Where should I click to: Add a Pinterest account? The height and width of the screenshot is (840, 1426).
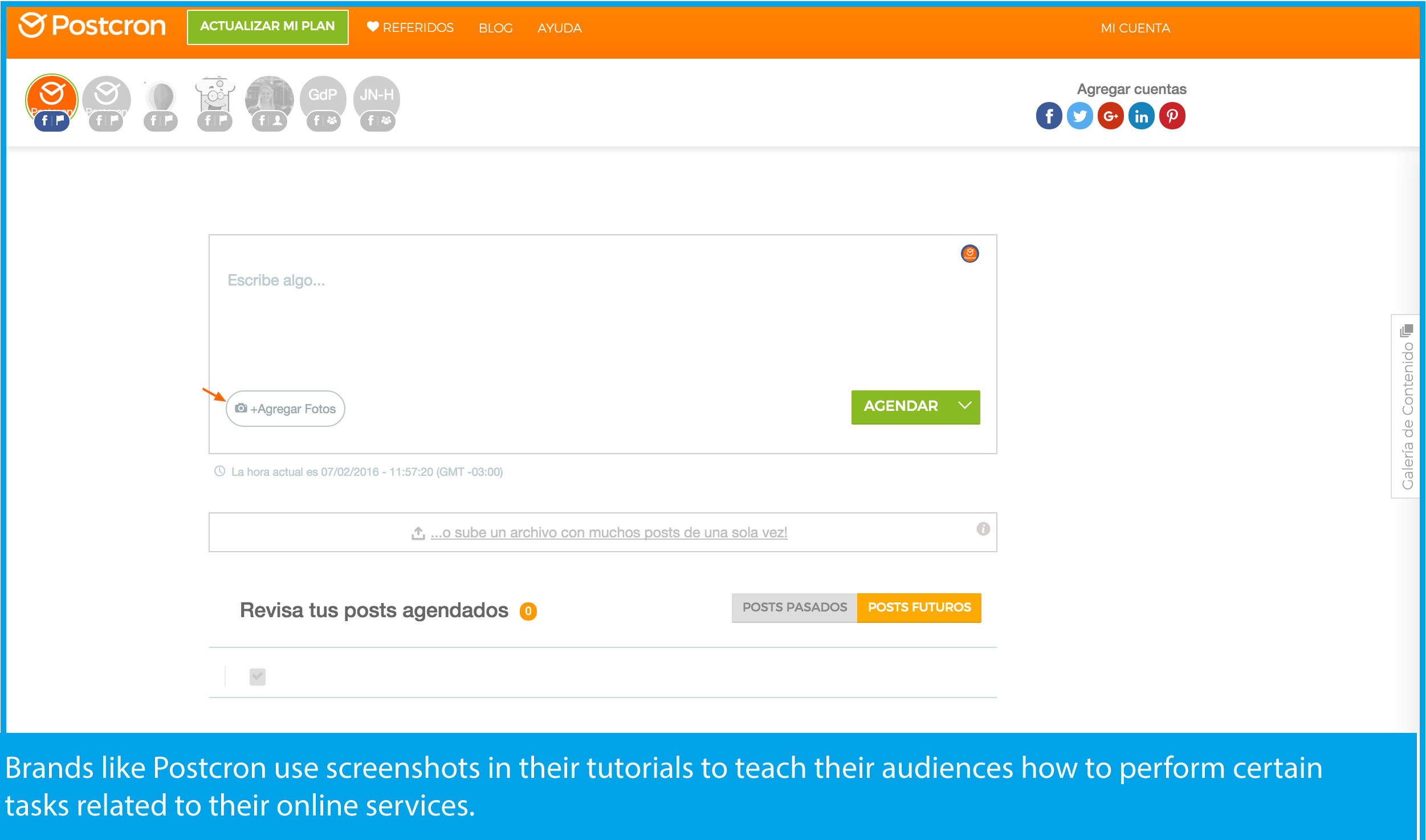(x=1172, y=116)
